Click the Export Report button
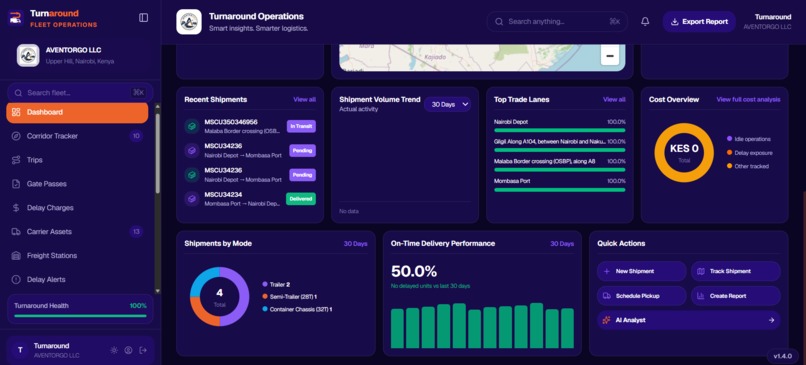This screenshot has width=806, height=365. coord(699,22)
